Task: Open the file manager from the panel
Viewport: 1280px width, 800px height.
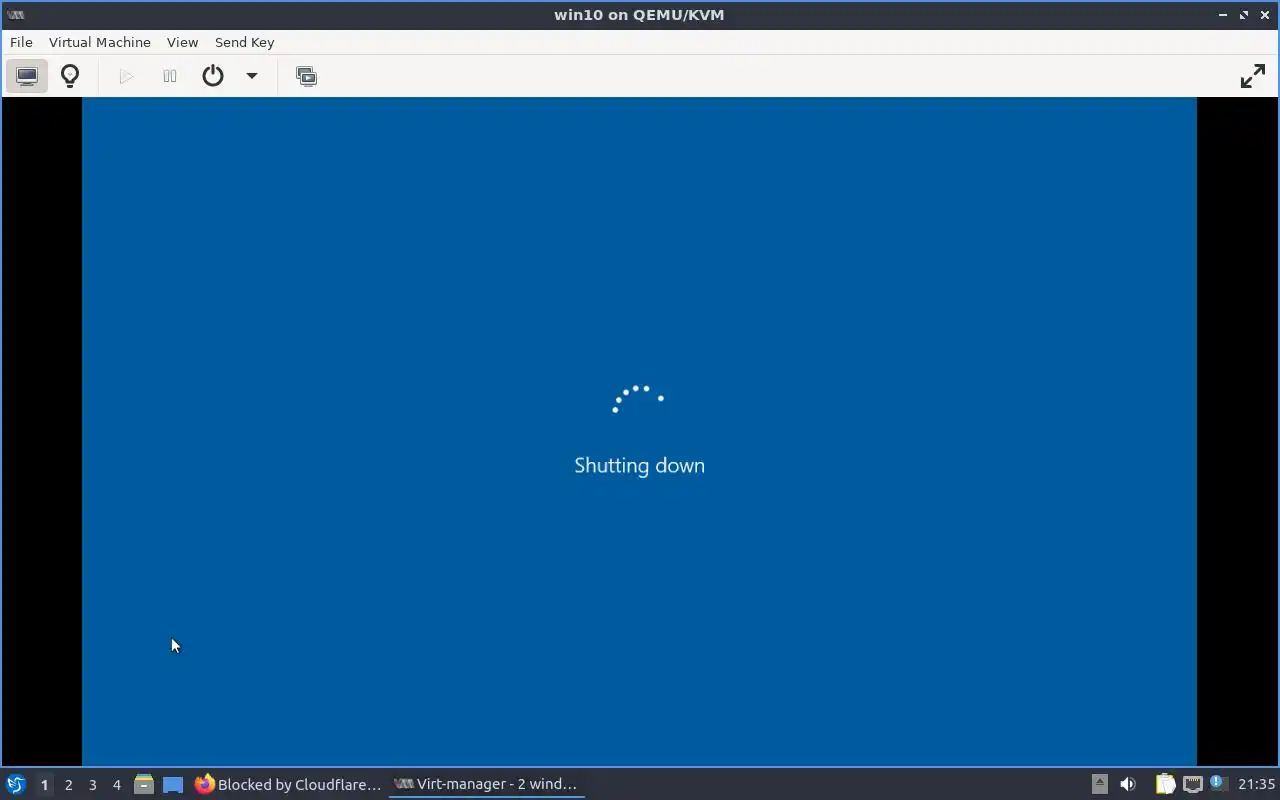Action: [143, 784]
